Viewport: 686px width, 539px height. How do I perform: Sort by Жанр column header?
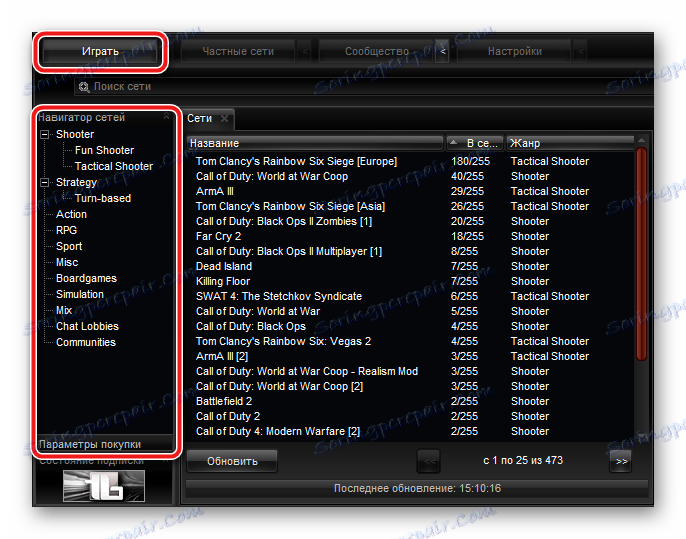(x=570, y=143)
